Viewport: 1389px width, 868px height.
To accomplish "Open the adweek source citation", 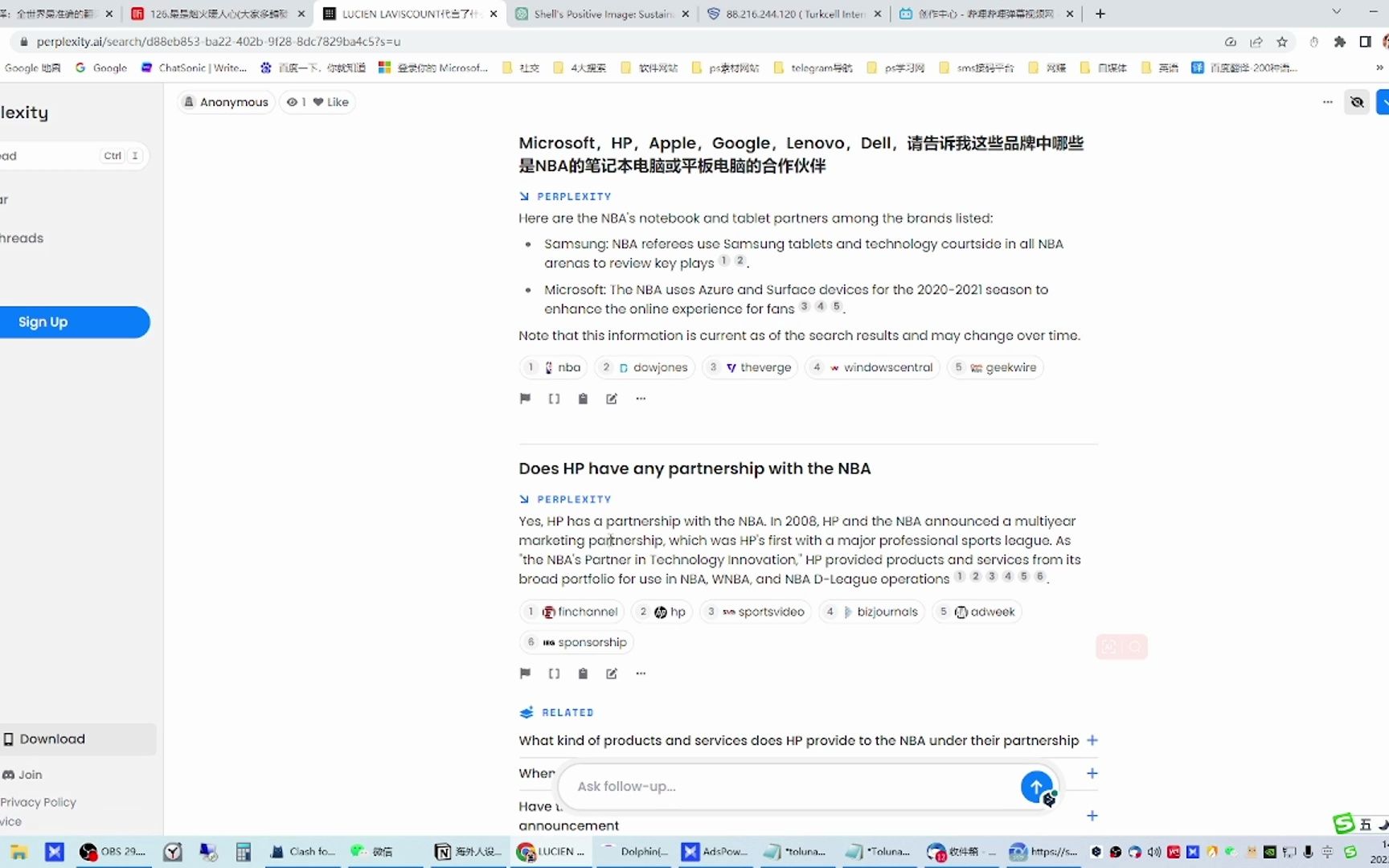I will (977, 612).
